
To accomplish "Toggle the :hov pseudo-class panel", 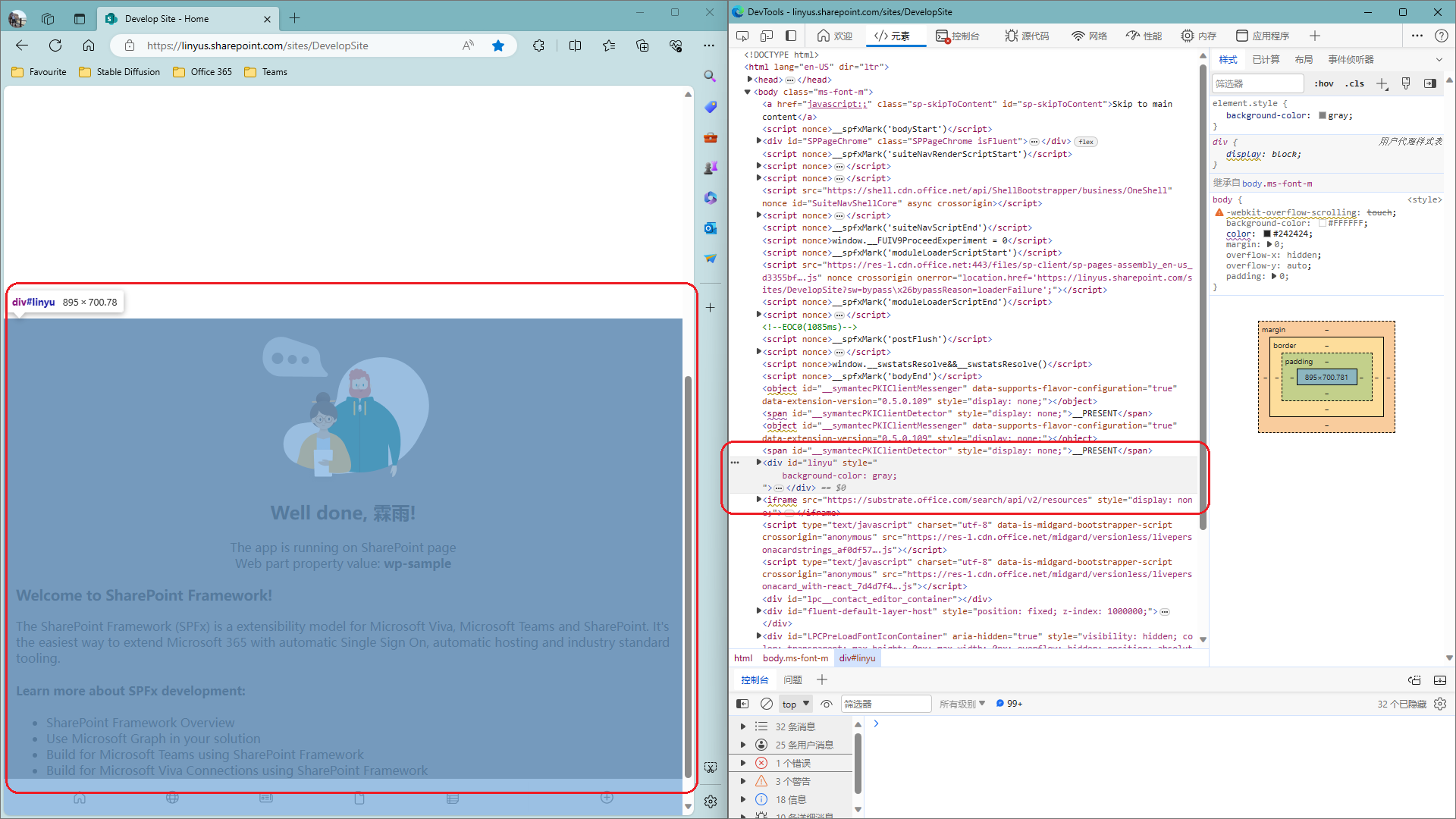I will [1324, 83].
